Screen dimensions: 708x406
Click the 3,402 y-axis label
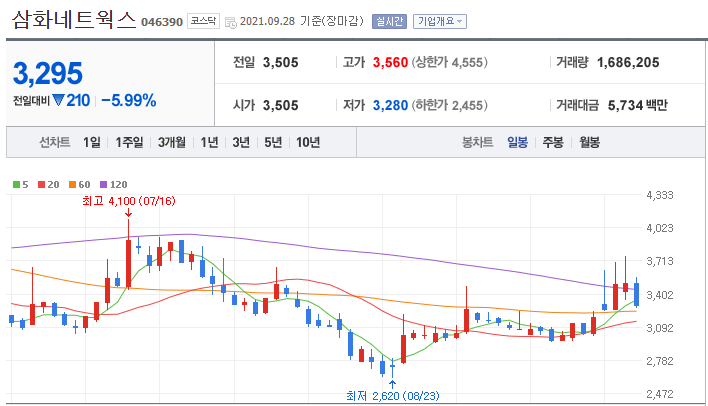point(660,295)
